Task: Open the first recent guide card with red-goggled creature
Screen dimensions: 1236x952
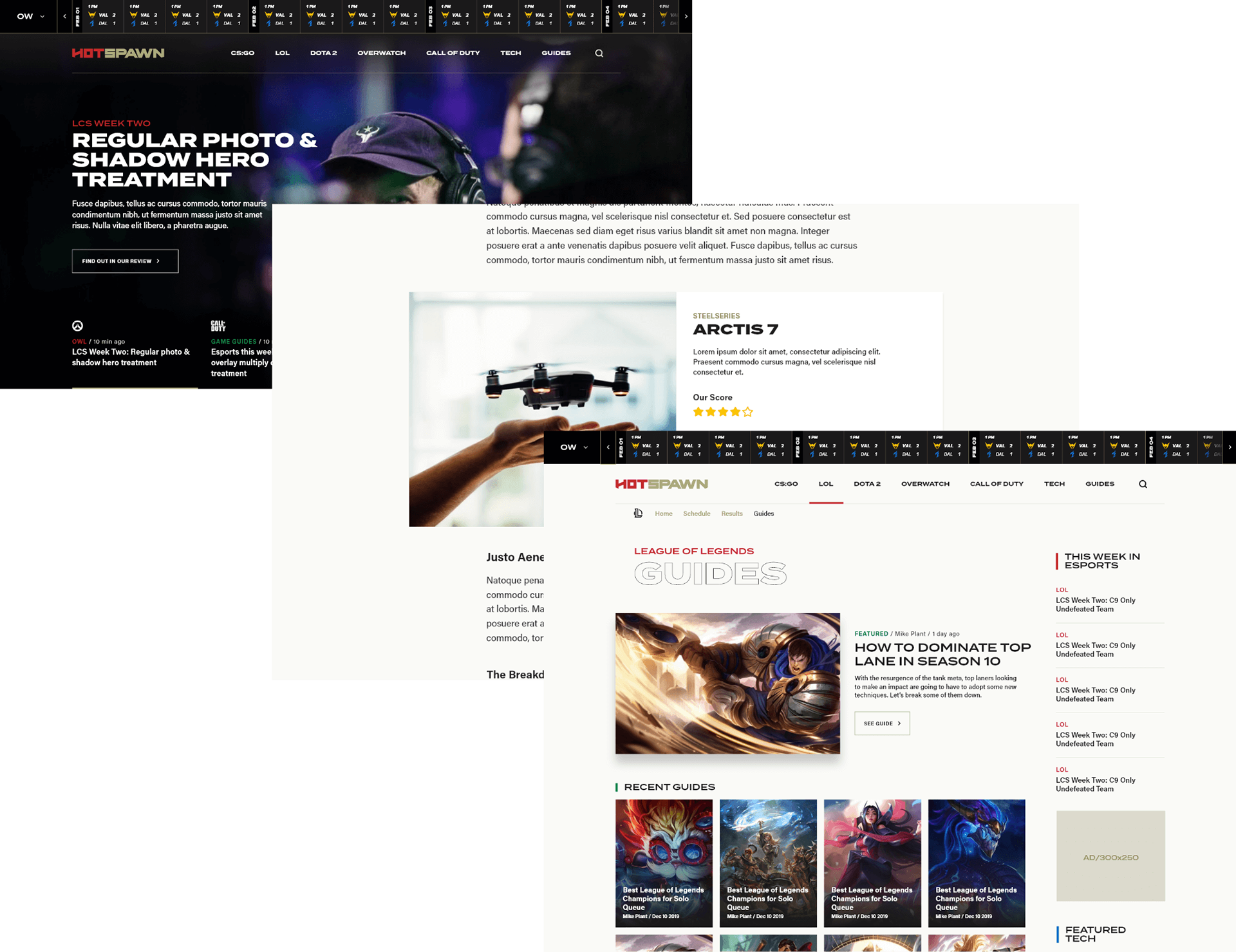Action: coord(664,863)
